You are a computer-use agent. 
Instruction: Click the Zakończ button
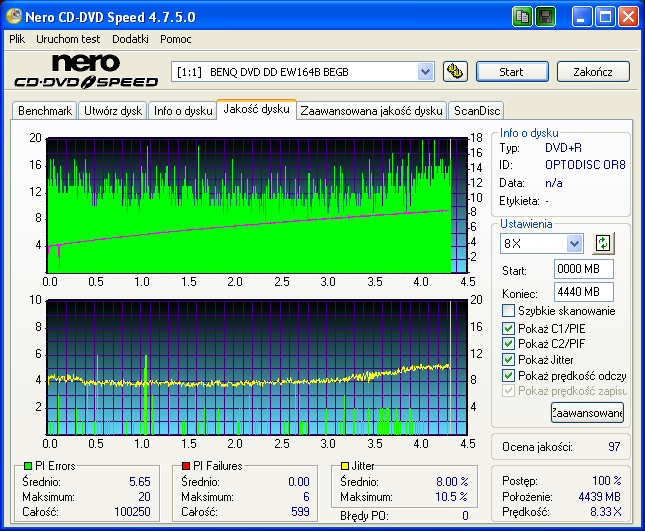[593, 72]
